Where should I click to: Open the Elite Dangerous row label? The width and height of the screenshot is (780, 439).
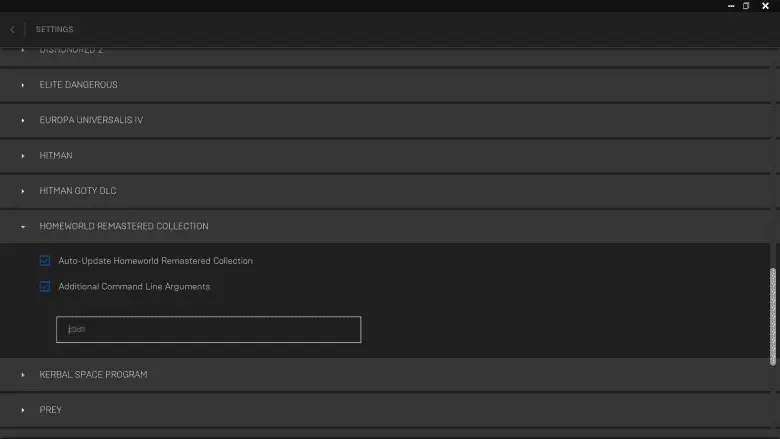coord(78,85)
